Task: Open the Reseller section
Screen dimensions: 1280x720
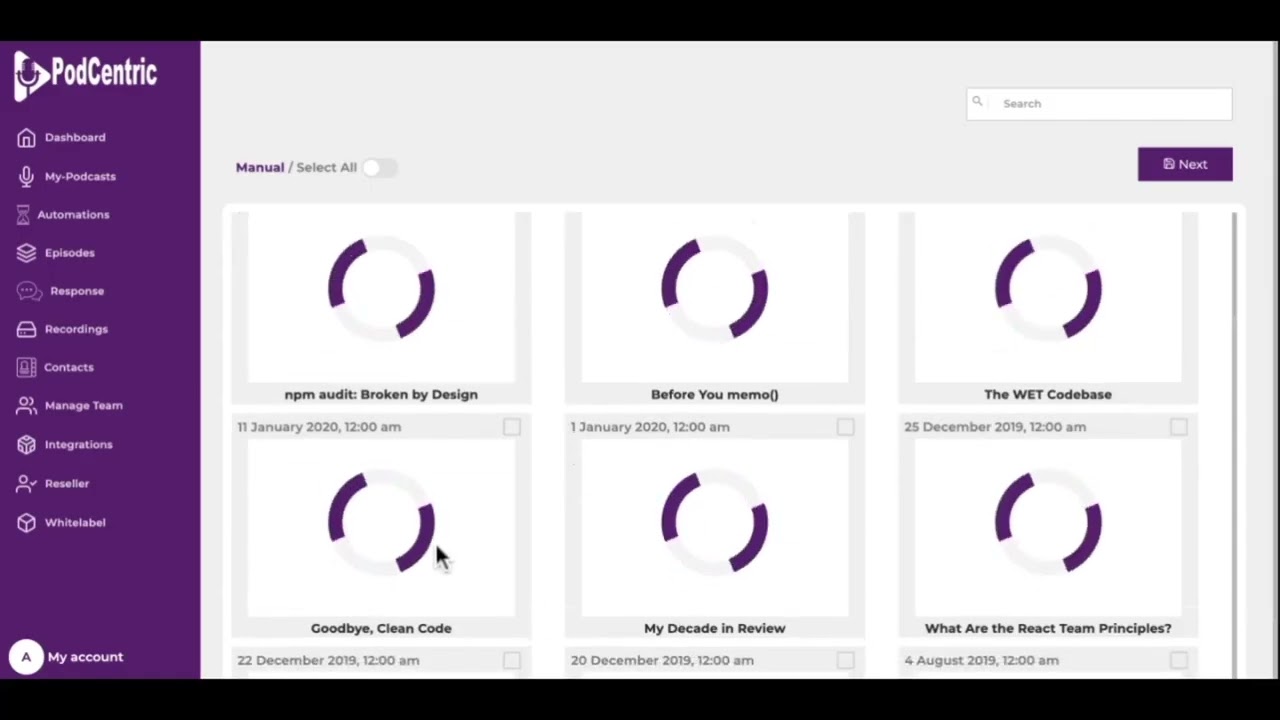Action: [67, 484]
